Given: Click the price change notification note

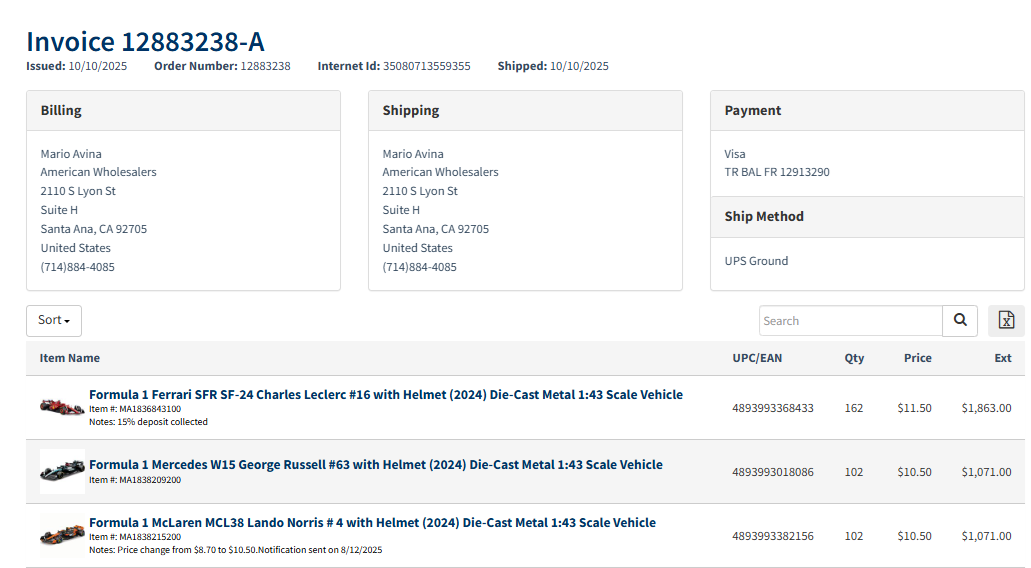Looking at the screenshot, I should point(235,550).
